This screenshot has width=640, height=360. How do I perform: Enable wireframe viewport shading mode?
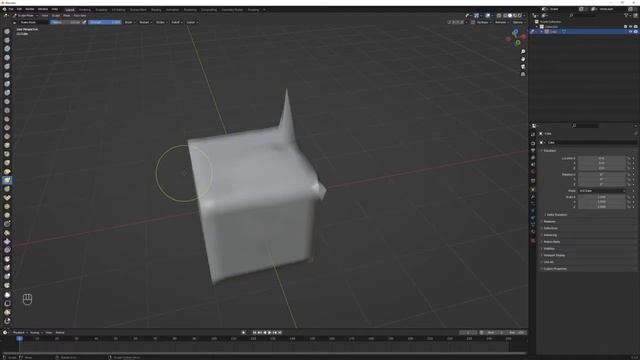pos(505,16)
